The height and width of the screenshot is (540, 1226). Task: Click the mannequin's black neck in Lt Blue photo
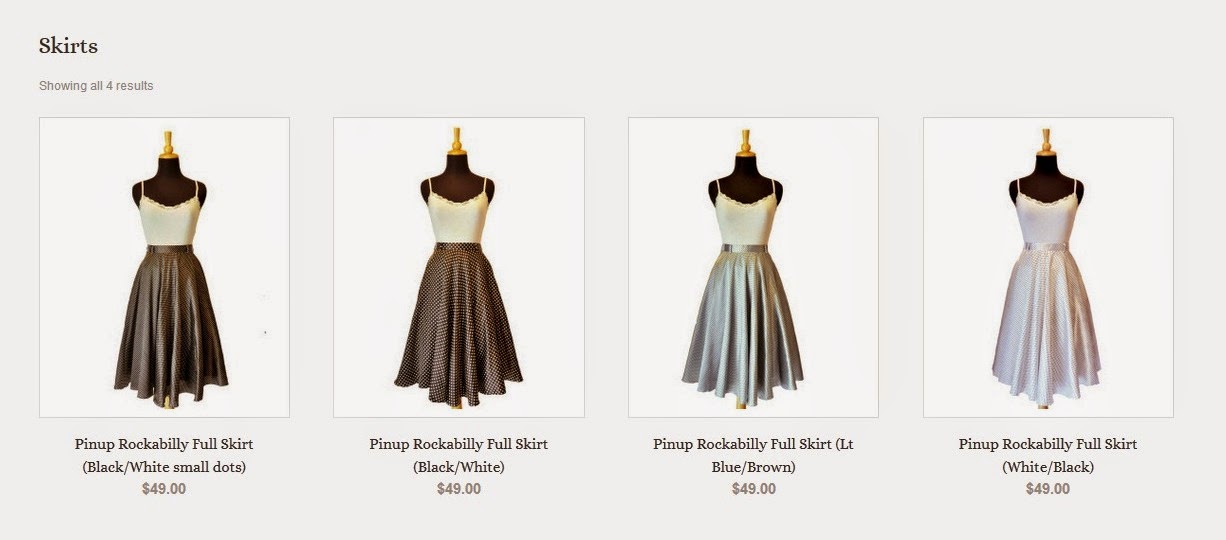coord(745,167)
